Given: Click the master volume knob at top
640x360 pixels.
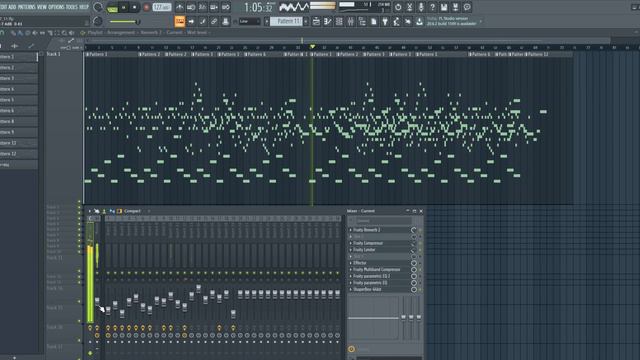Looking at the screenshot, I should 98,7.
